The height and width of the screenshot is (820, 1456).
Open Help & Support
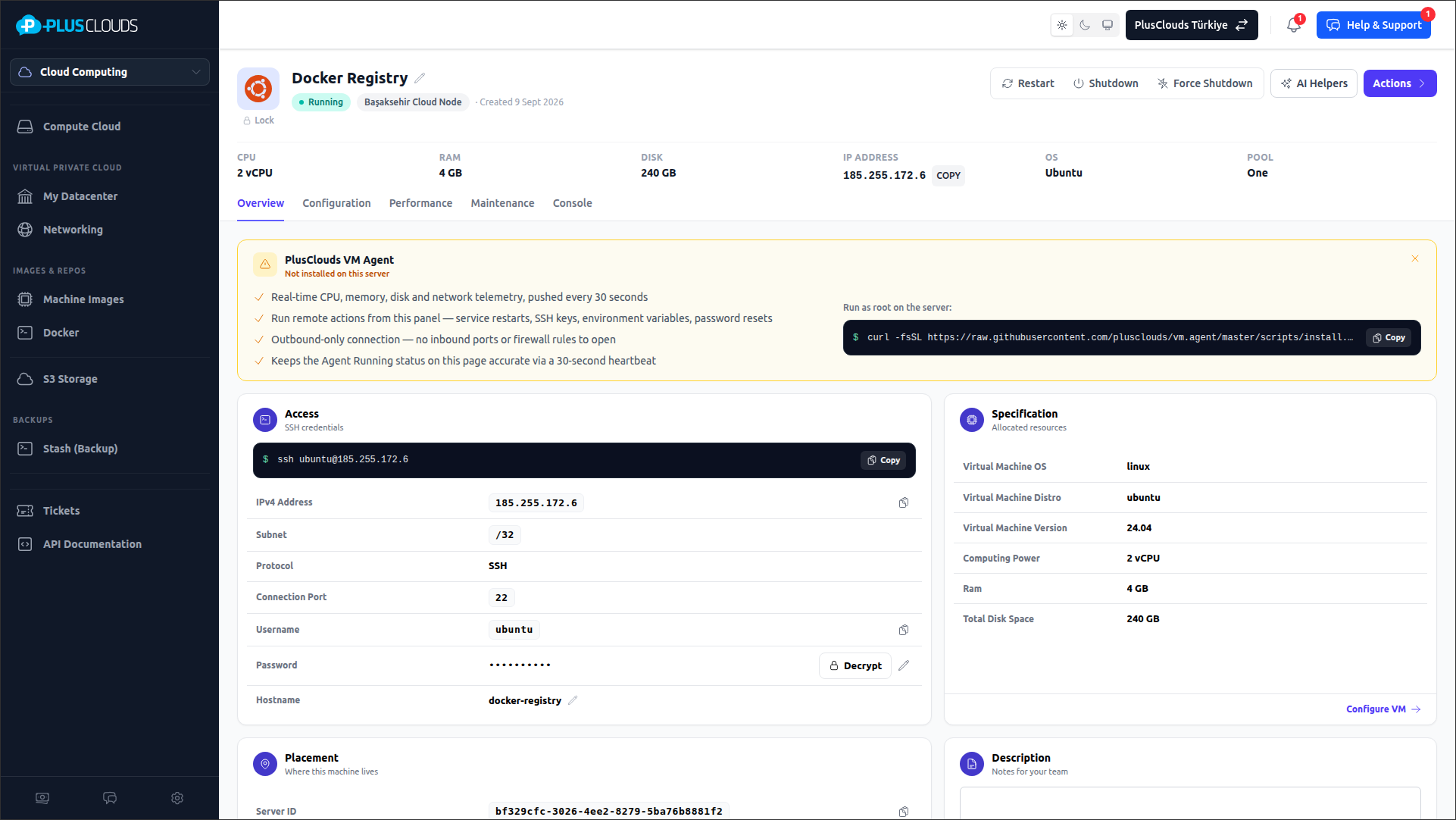pos(1373,25)
